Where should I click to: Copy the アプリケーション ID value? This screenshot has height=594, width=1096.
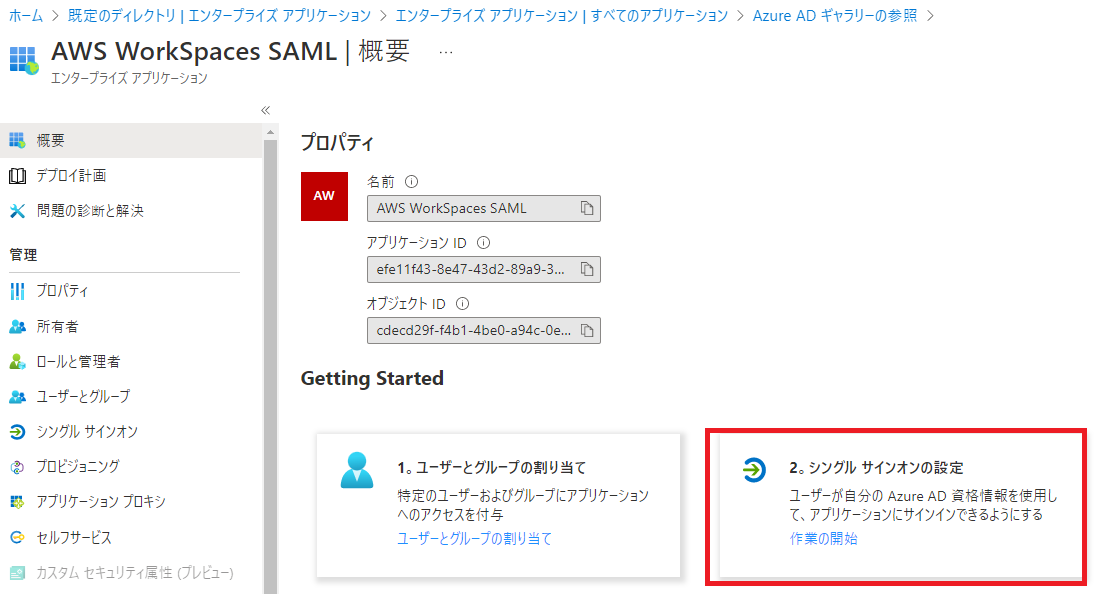587,269
